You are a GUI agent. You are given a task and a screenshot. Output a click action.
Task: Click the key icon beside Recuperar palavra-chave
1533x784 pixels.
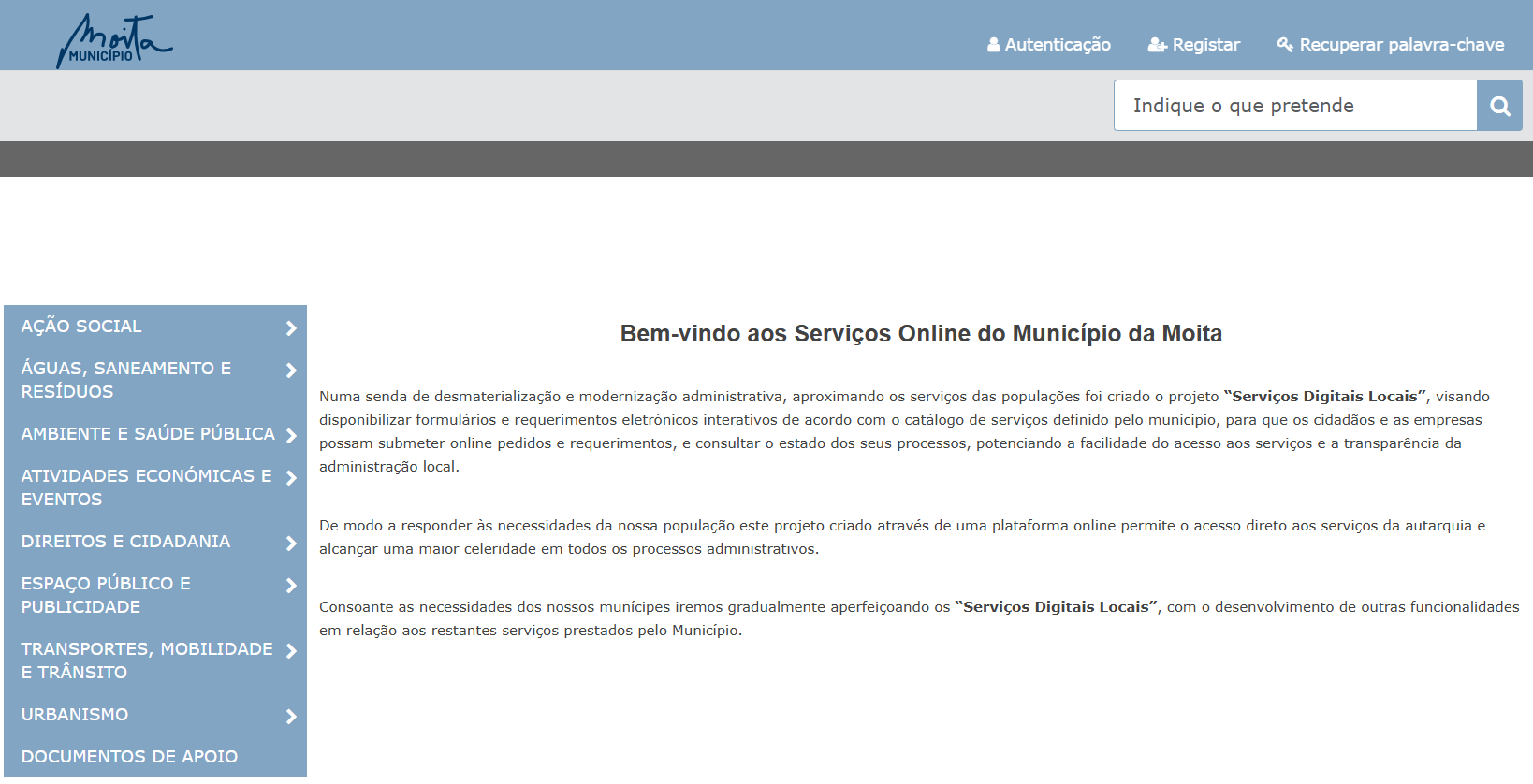tap(1285, 45)
